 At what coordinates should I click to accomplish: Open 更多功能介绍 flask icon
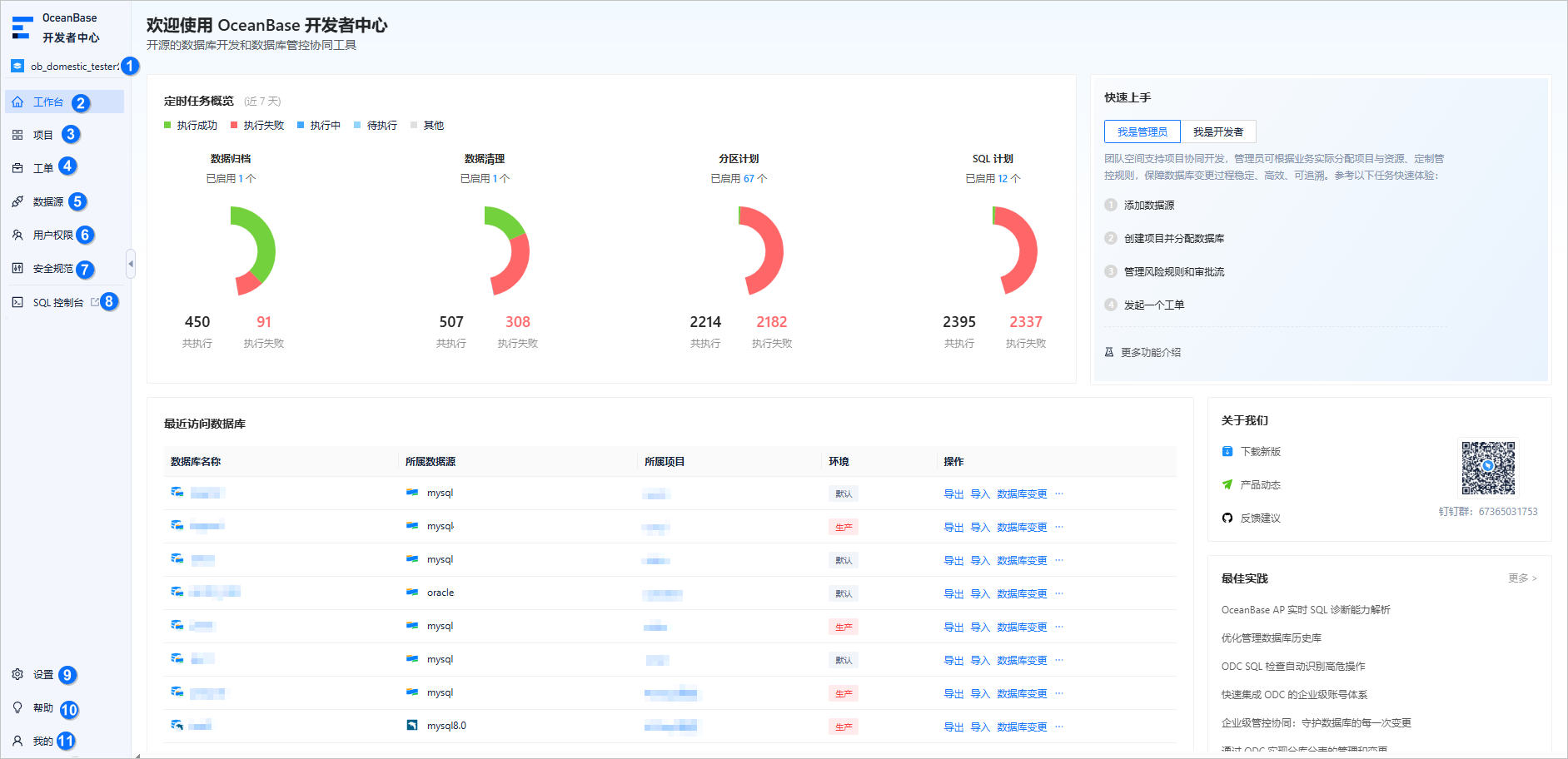pyautogui.click(x=1109, y=352)
